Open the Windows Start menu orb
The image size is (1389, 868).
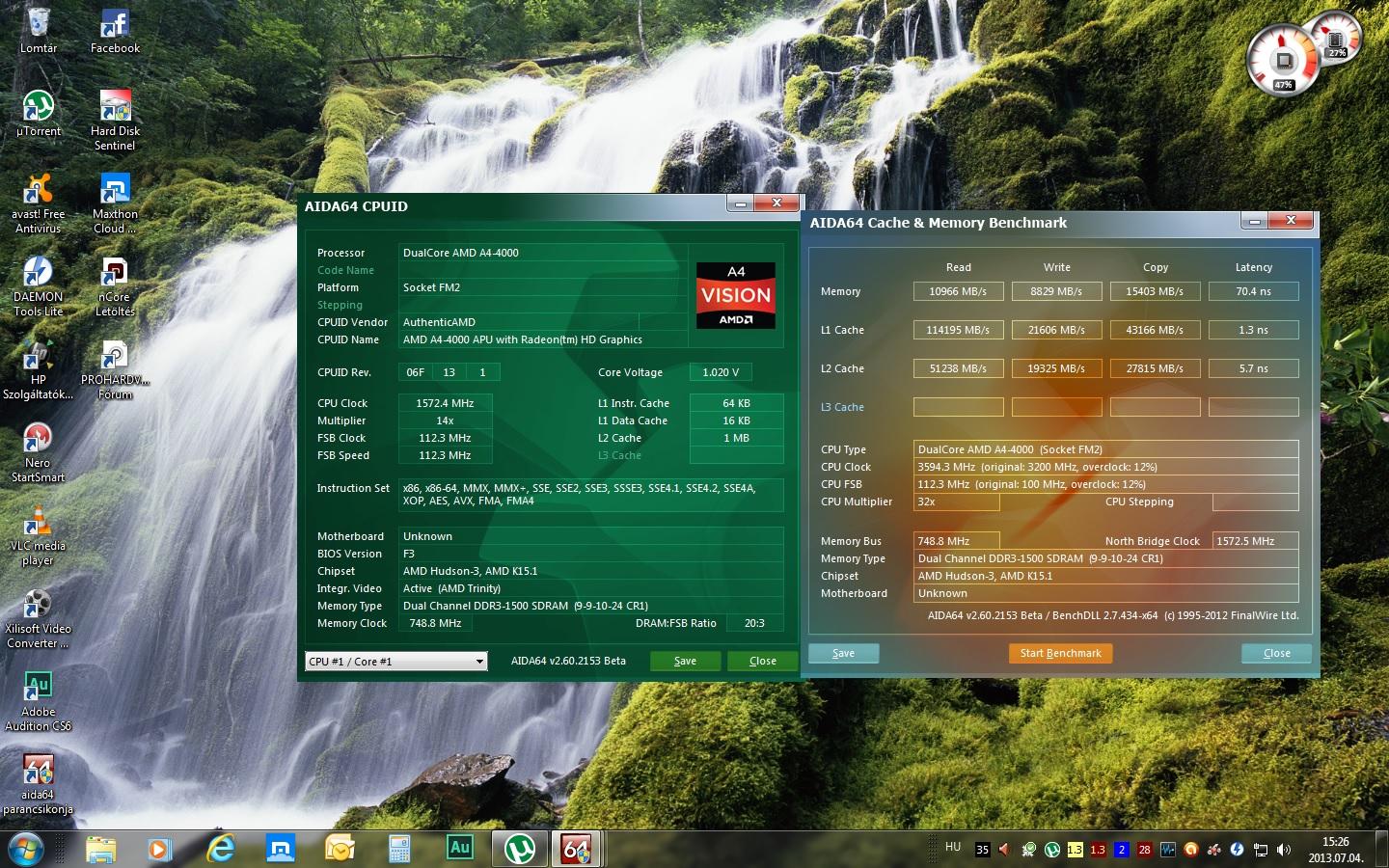pos(26,849)
